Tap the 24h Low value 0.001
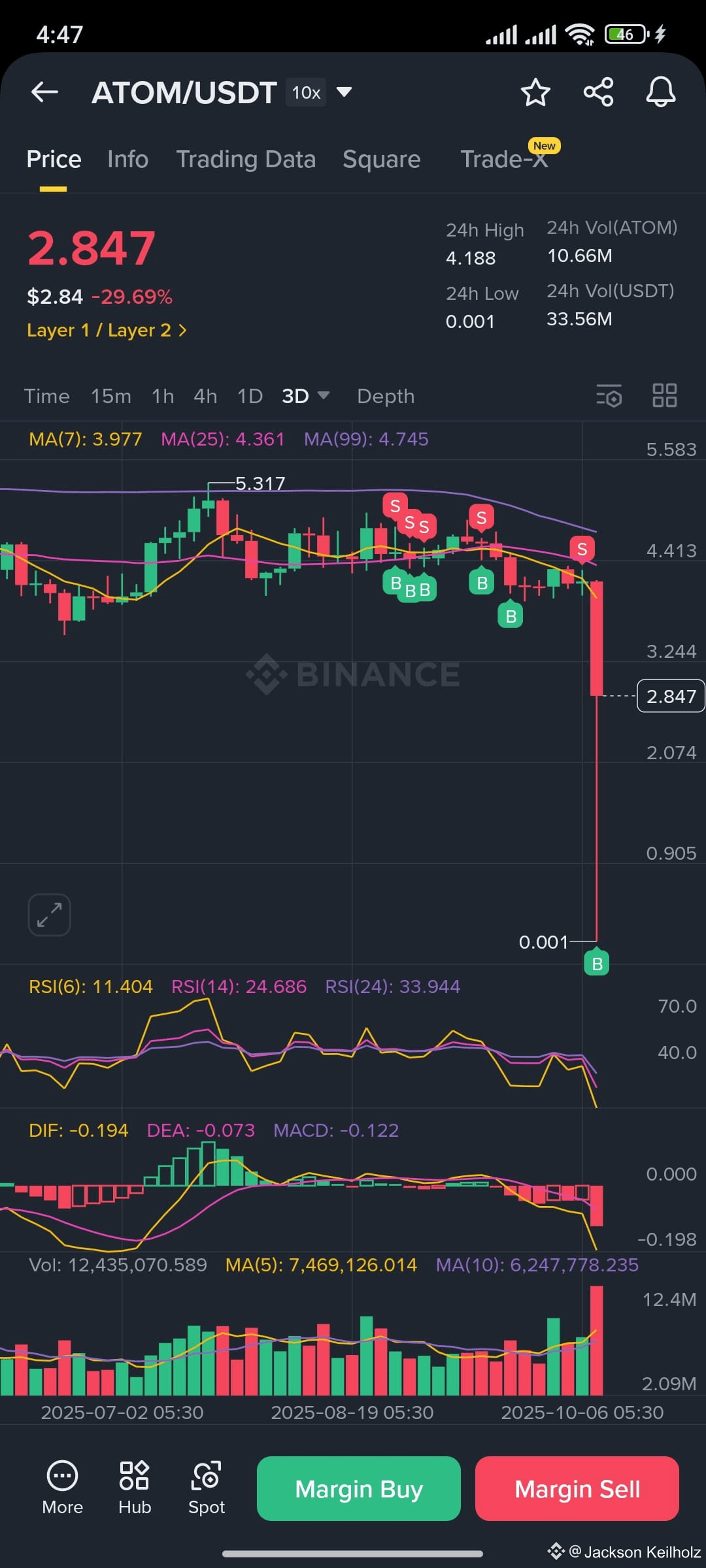The height and width of the screenshot is (1568, 706). point(470,321)
